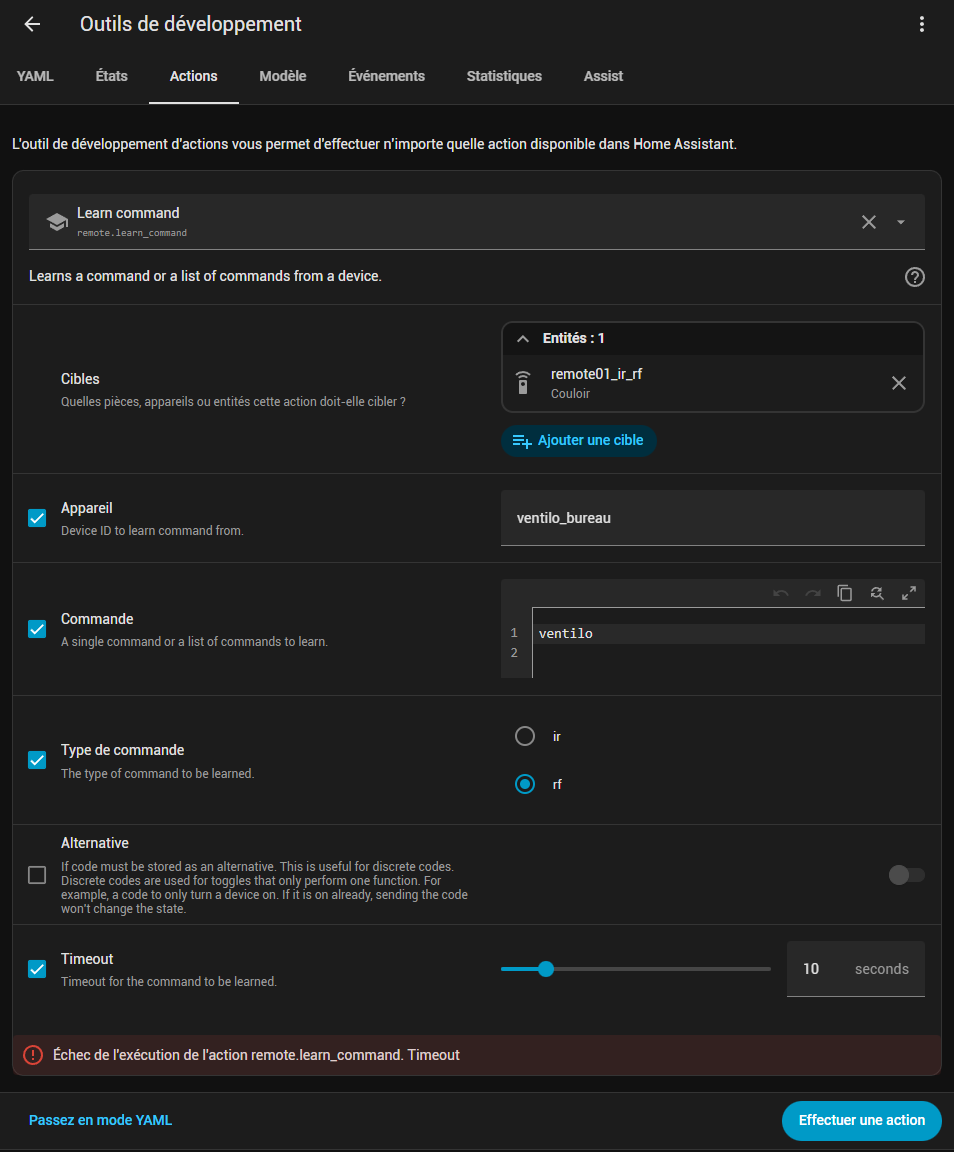Turn on the Alternative toggle switch
This screenshot has height=1152, width=954.
tap(906, 875)
